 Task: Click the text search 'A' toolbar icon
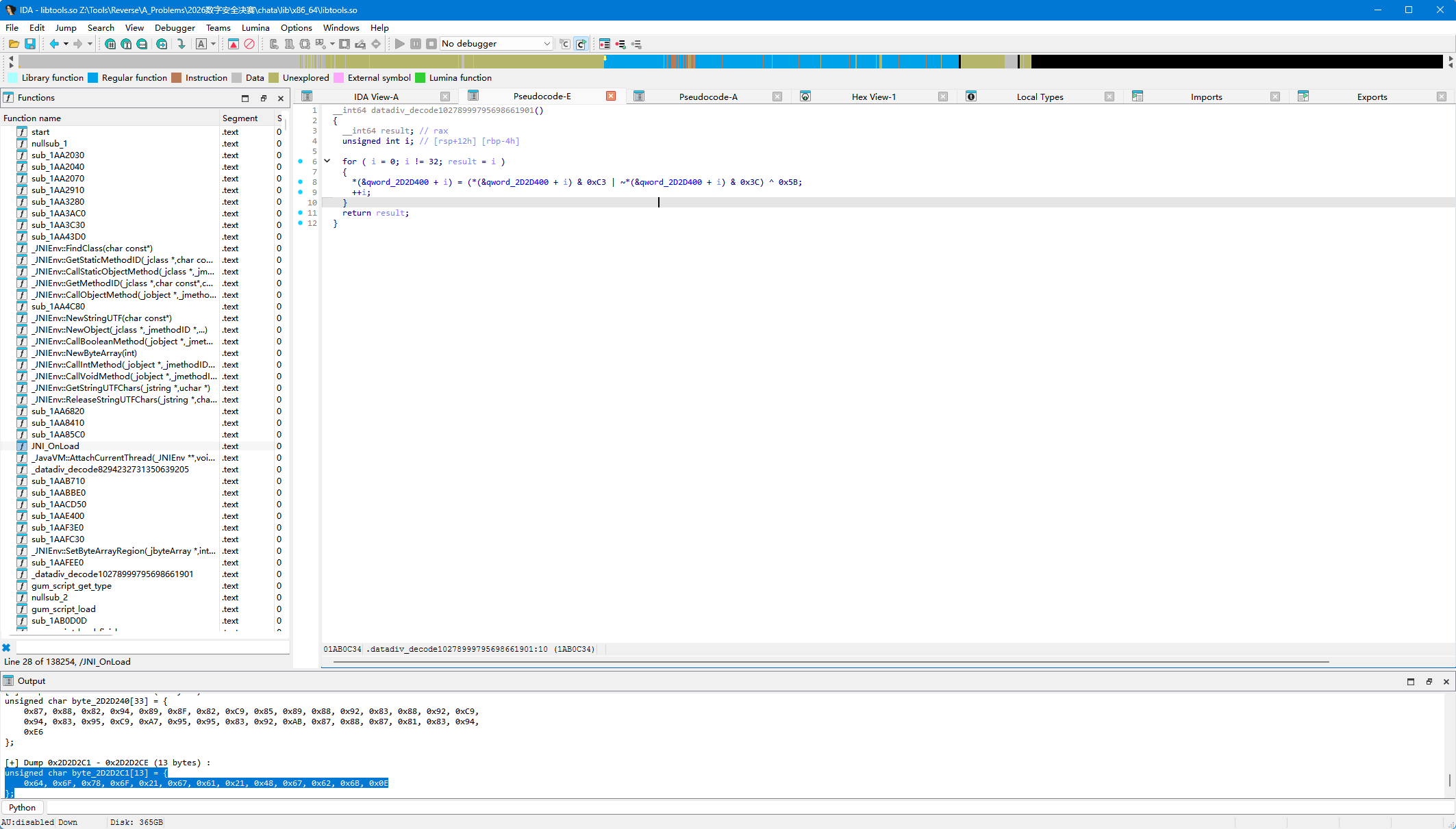tap(201, 44)
